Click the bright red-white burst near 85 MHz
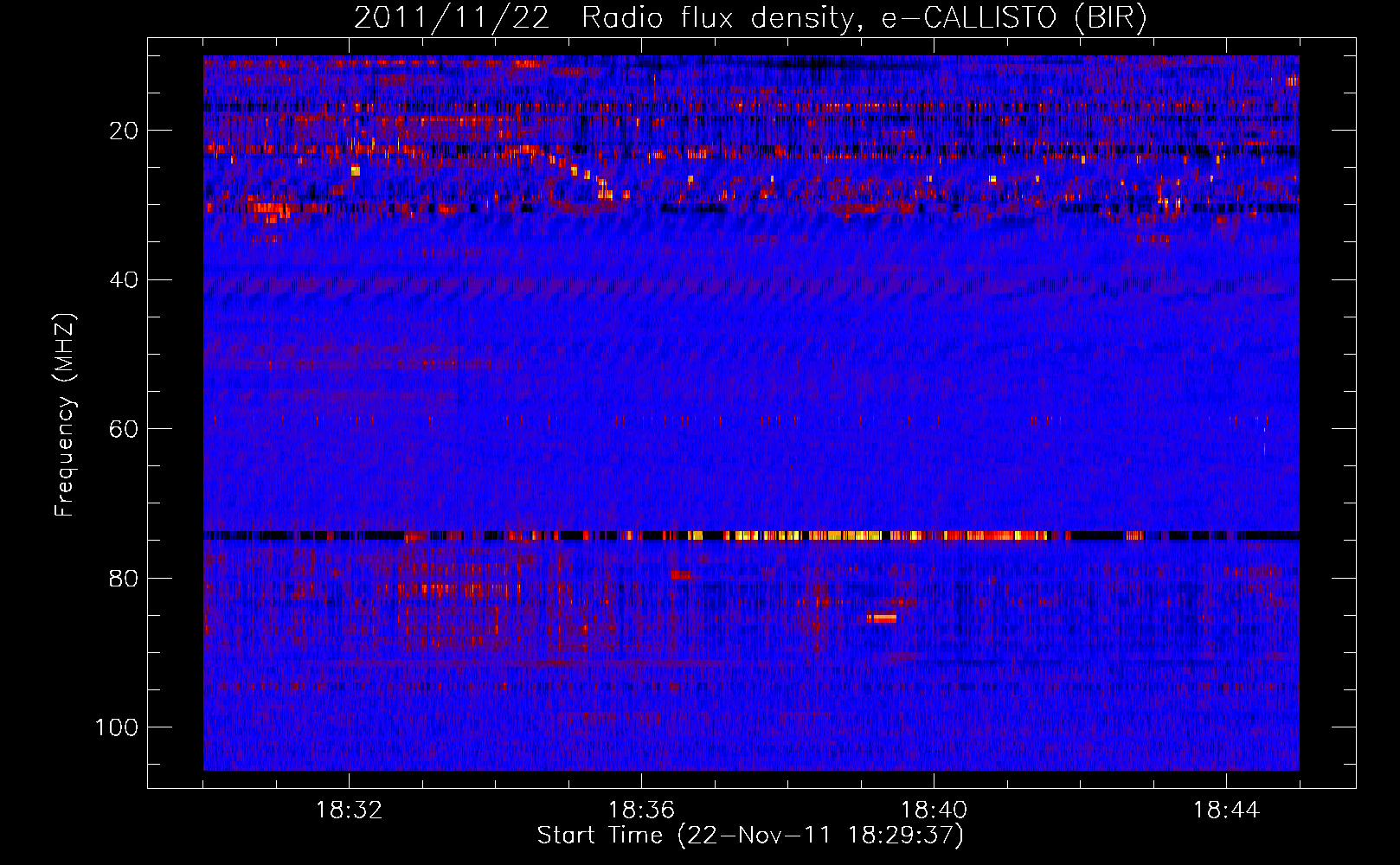 coord(882,618)
